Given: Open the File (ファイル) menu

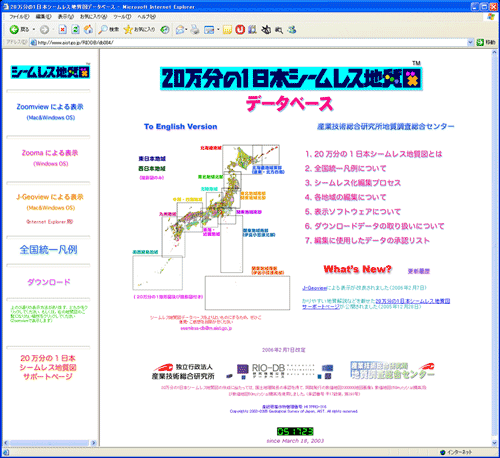Looking at the screenshot, I should coord(19,16).
